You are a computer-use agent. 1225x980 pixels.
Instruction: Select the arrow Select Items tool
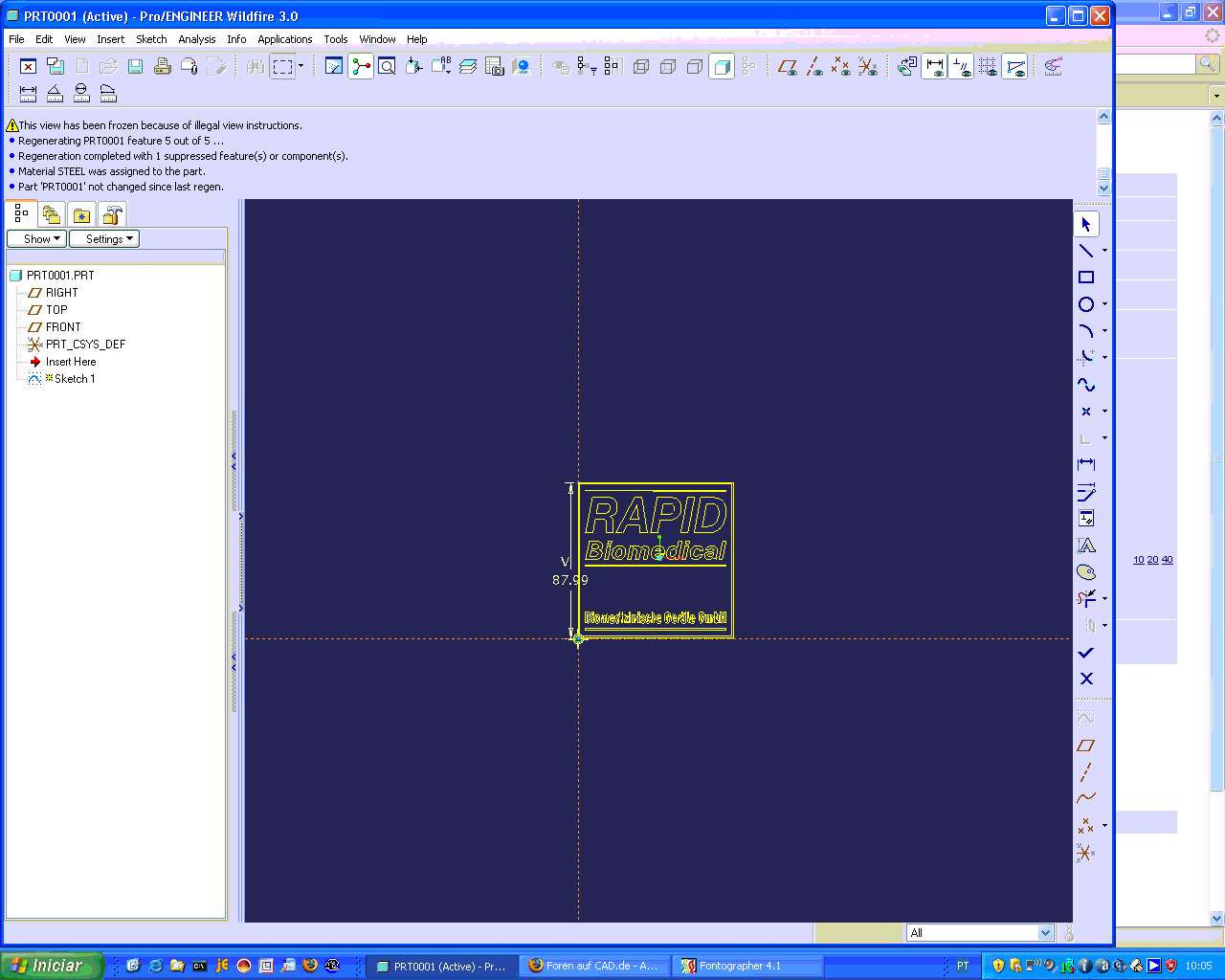point(1086,224)
